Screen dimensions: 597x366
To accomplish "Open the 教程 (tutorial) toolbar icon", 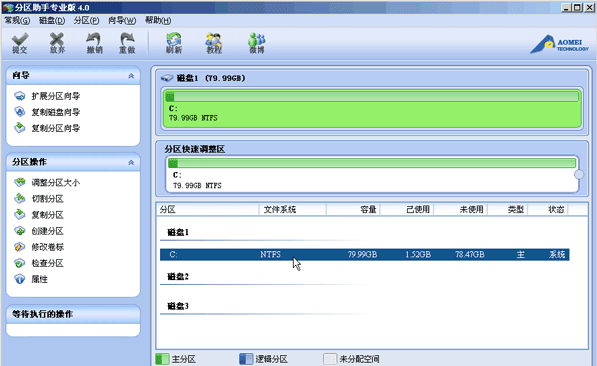I will (x=214, y=43).
